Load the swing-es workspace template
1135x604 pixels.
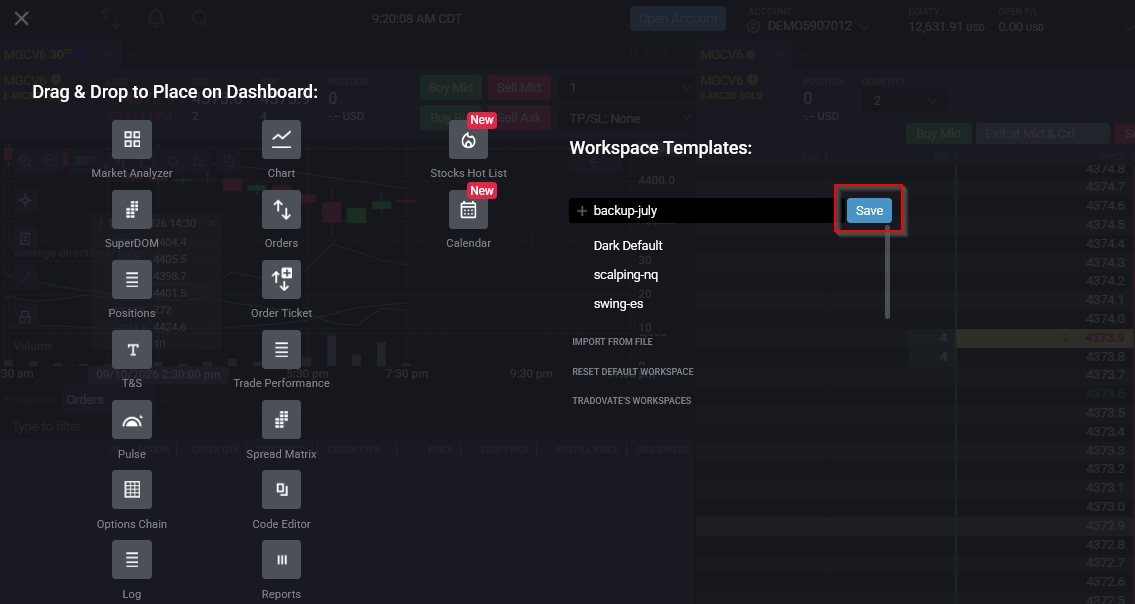618,303
